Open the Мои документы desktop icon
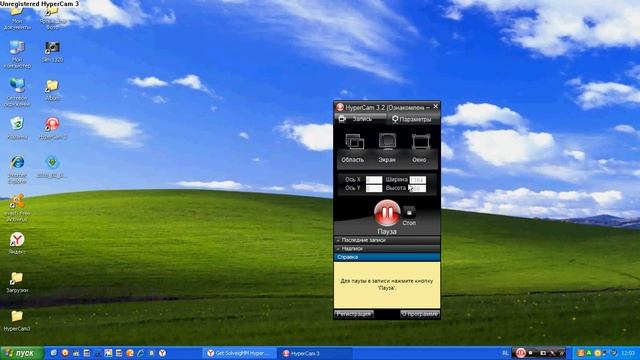The width and height of the screenshot is (640, 360). tap(17, 18)
